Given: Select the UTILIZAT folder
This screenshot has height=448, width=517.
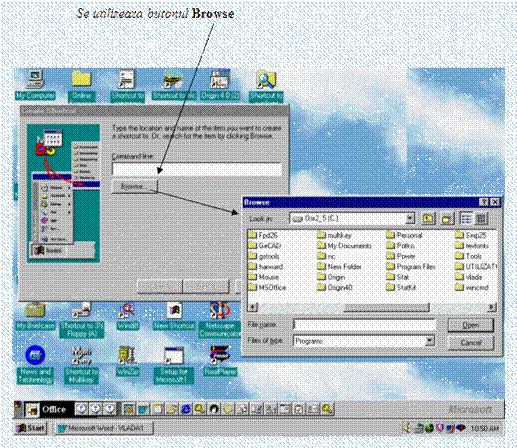Looking at the screenshot, I should 476,267.
